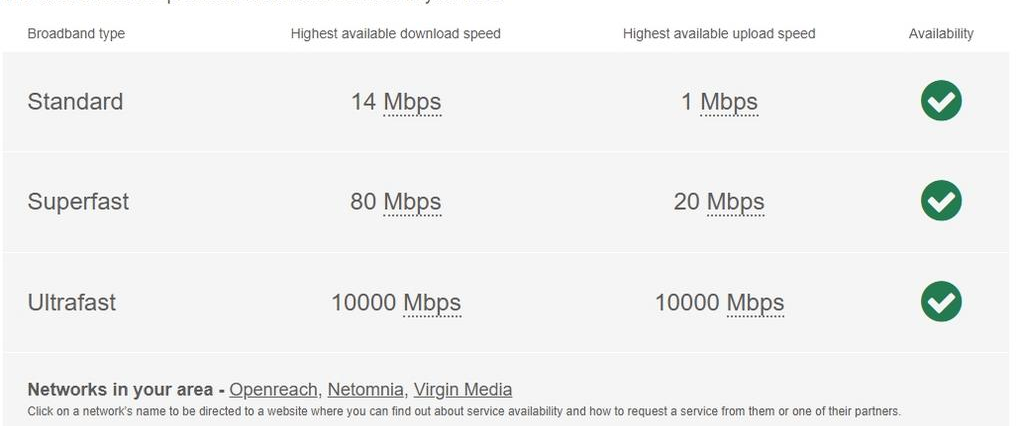Click the Ultrafast availability checkmark icon
Viewport: 1024px width, 426px height.
[940, 301]
